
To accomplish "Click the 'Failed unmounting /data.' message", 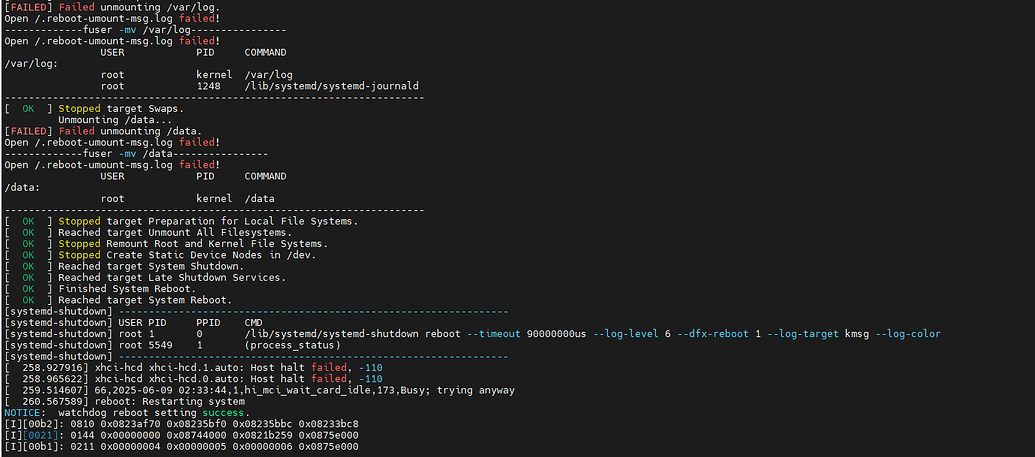I will coord(130,131).
